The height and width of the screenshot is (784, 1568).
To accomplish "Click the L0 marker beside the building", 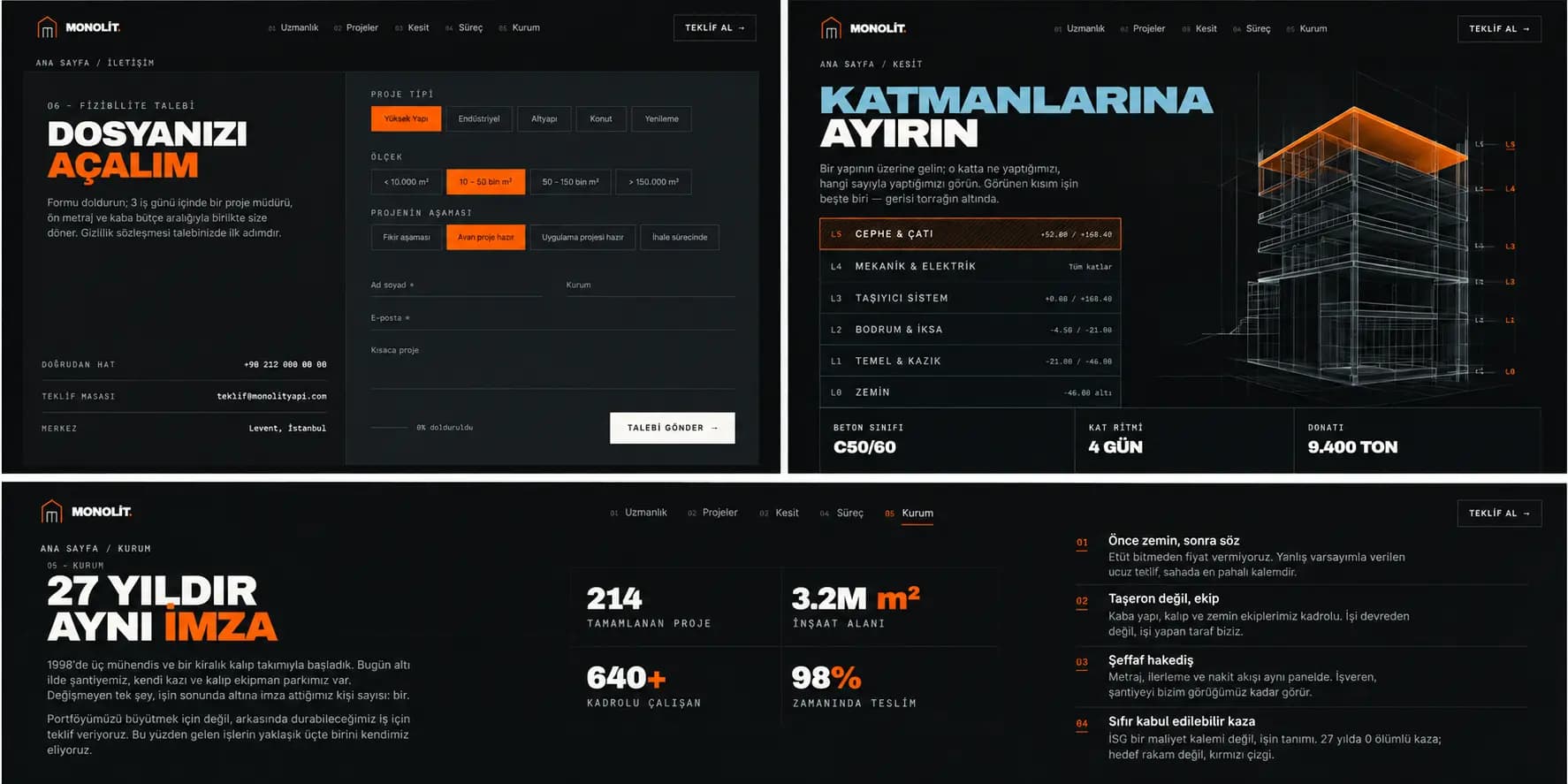I will [x=1510, y=372].
